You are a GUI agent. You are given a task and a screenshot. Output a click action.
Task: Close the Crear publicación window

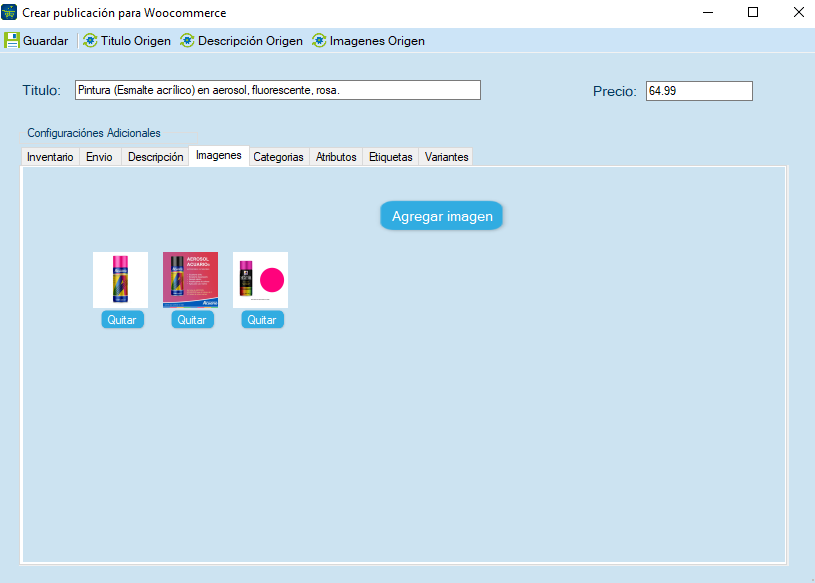799,12
